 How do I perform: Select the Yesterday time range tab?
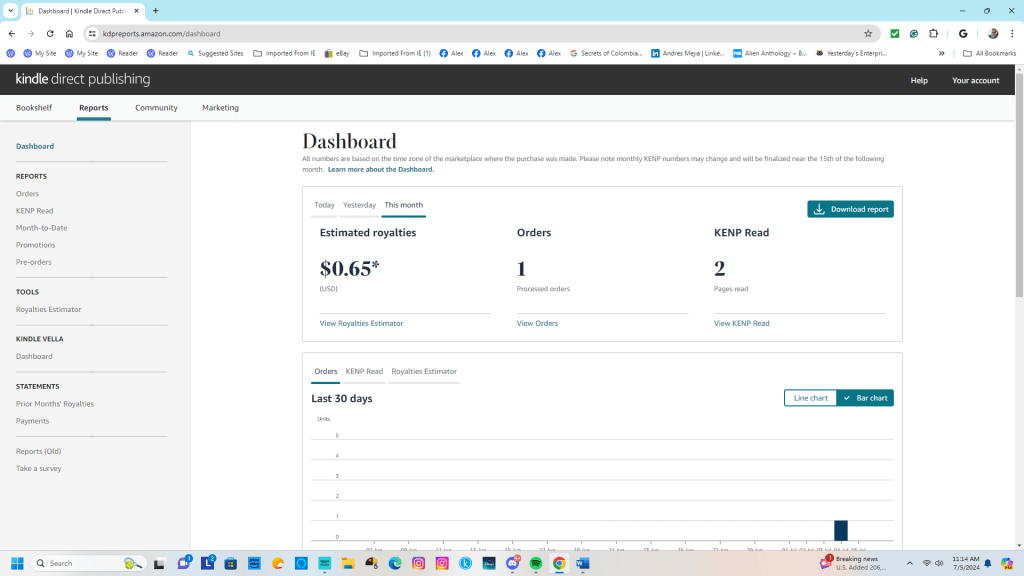pos(359,205)
